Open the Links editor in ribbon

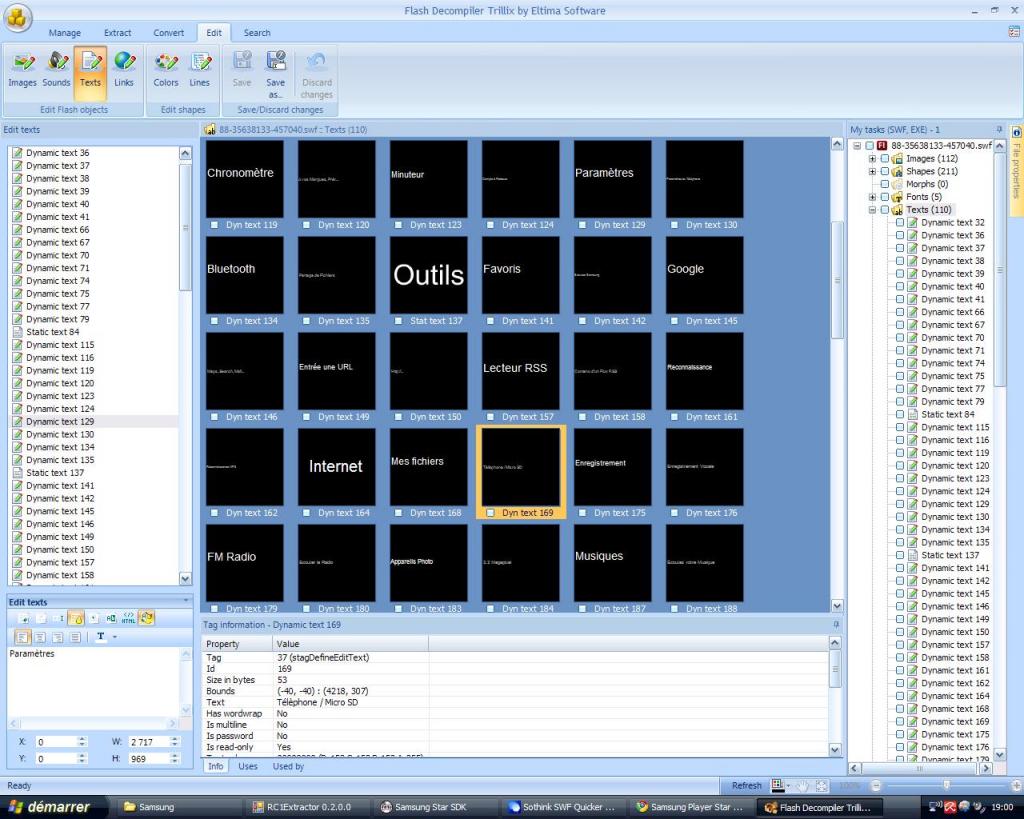(123, 70)
